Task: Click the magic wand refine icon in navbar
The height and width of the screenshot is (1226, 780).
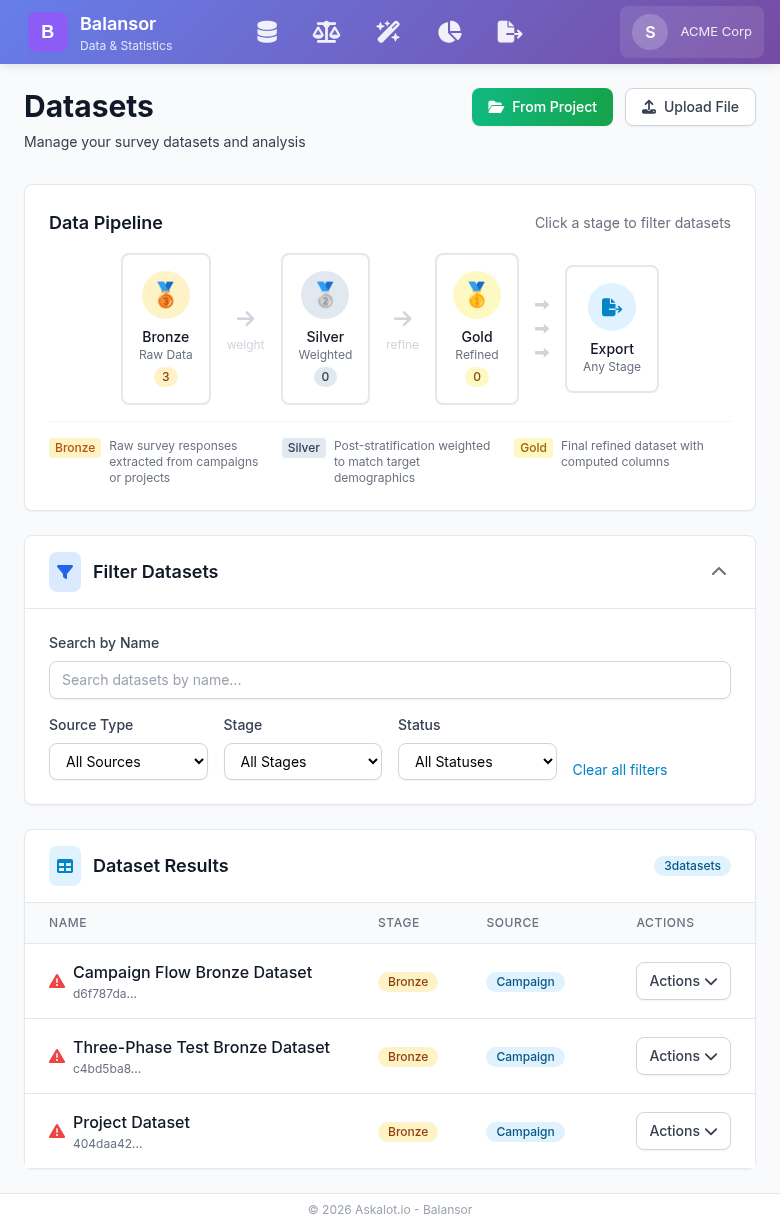Action: tap(388, 31)
